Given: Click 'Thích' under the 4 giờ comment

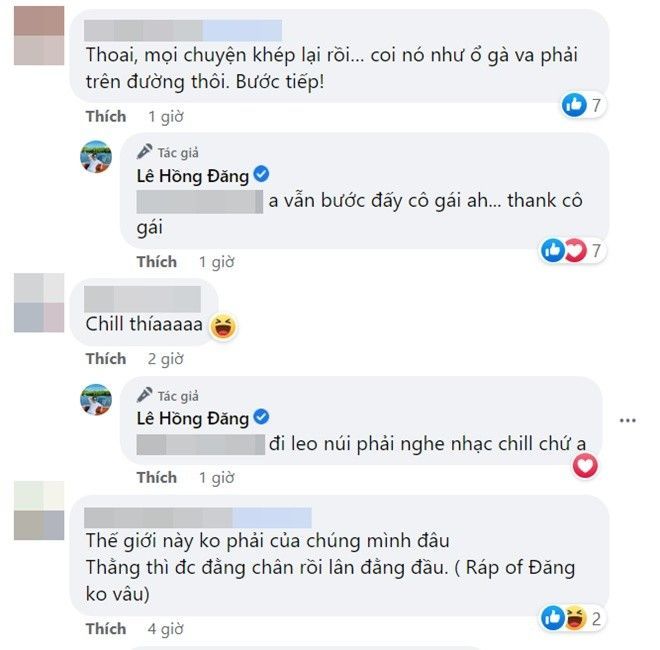Looking at the screenshot, I should click(106, 629).
